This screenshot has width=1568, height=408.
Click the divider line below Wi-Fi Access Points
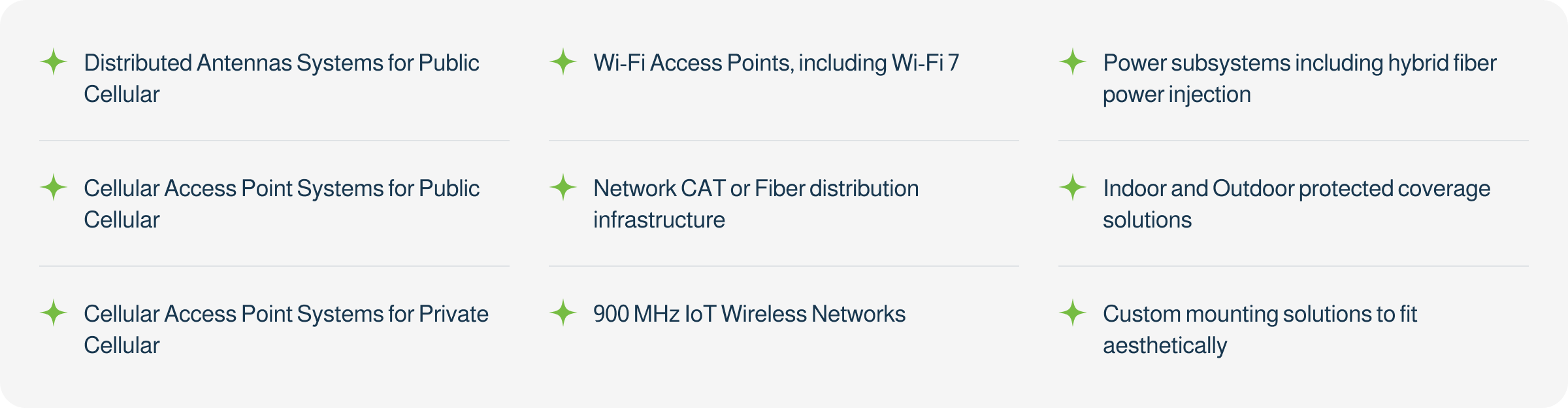[784, 141]
